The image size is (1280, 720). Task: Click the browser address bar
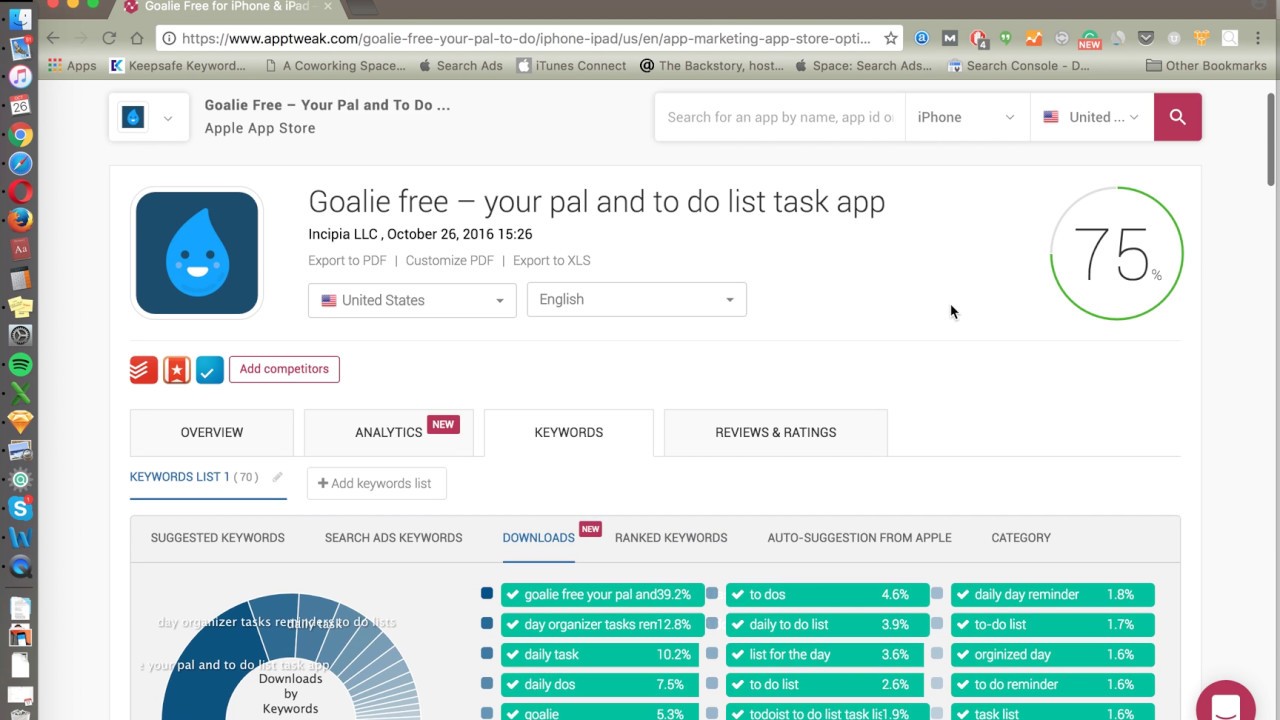[x=528, y=38]
